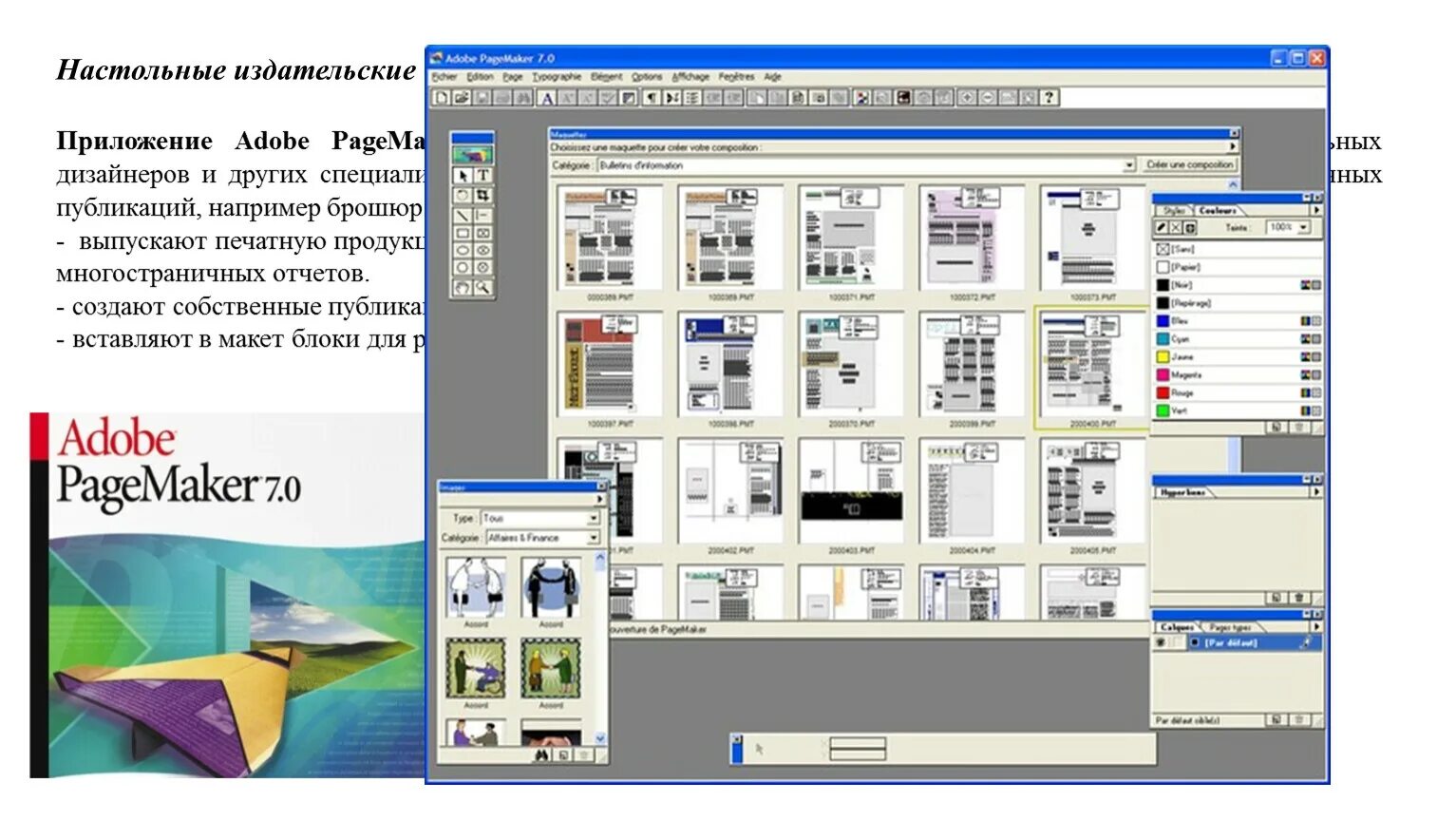The image size is (1456, 821).
Task: Toggle eye visibility of Par défaut layer
Action: pyautogui.click(x=1160, y=643)
